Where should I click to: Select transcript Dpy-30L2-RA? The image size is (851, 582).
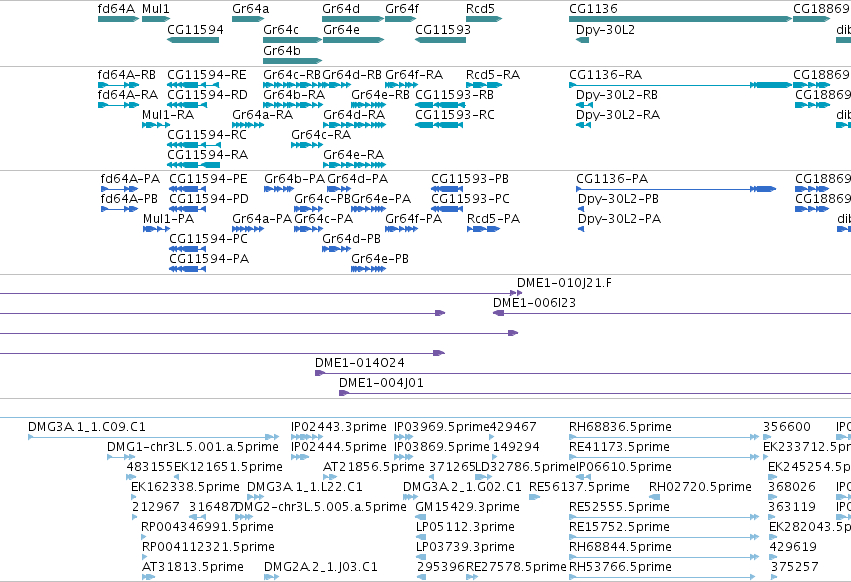pyautogui.click(x=618, y=115)
